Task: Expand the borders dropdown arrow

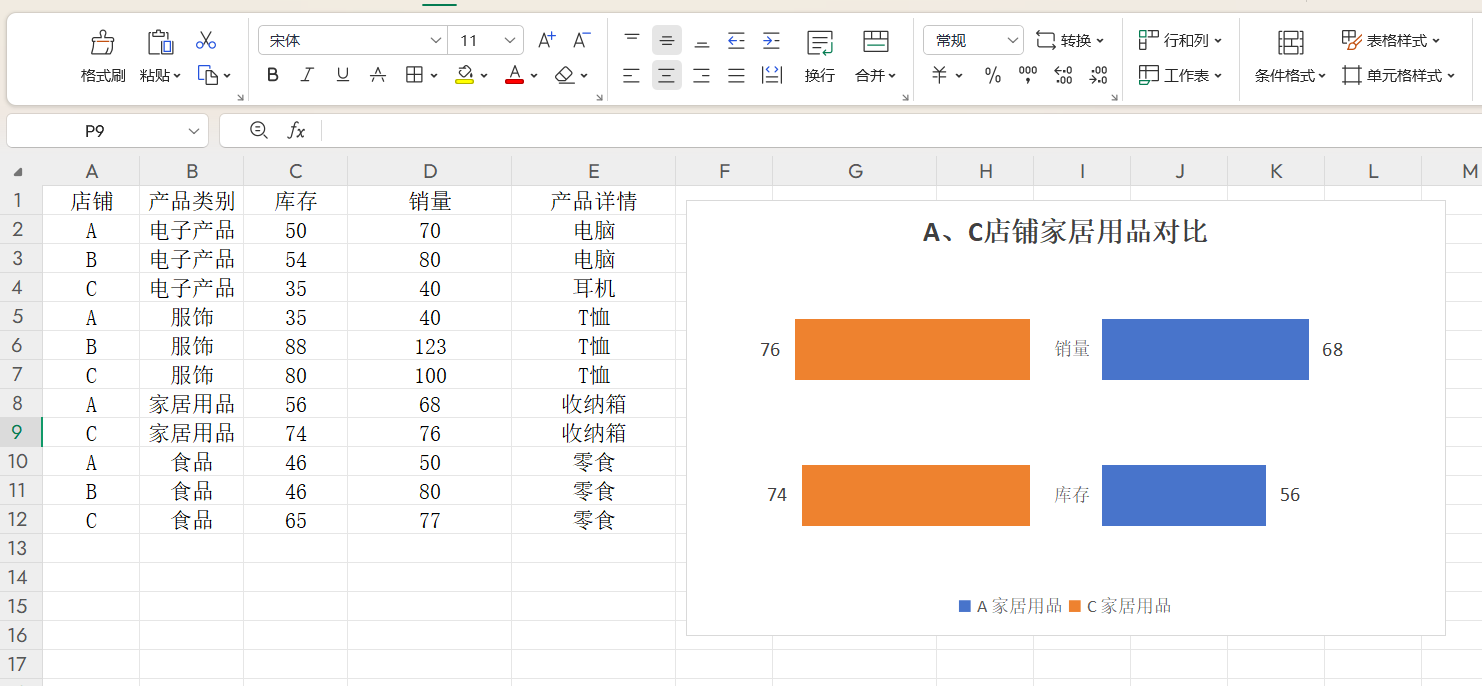Action: (x=434, y=75)
